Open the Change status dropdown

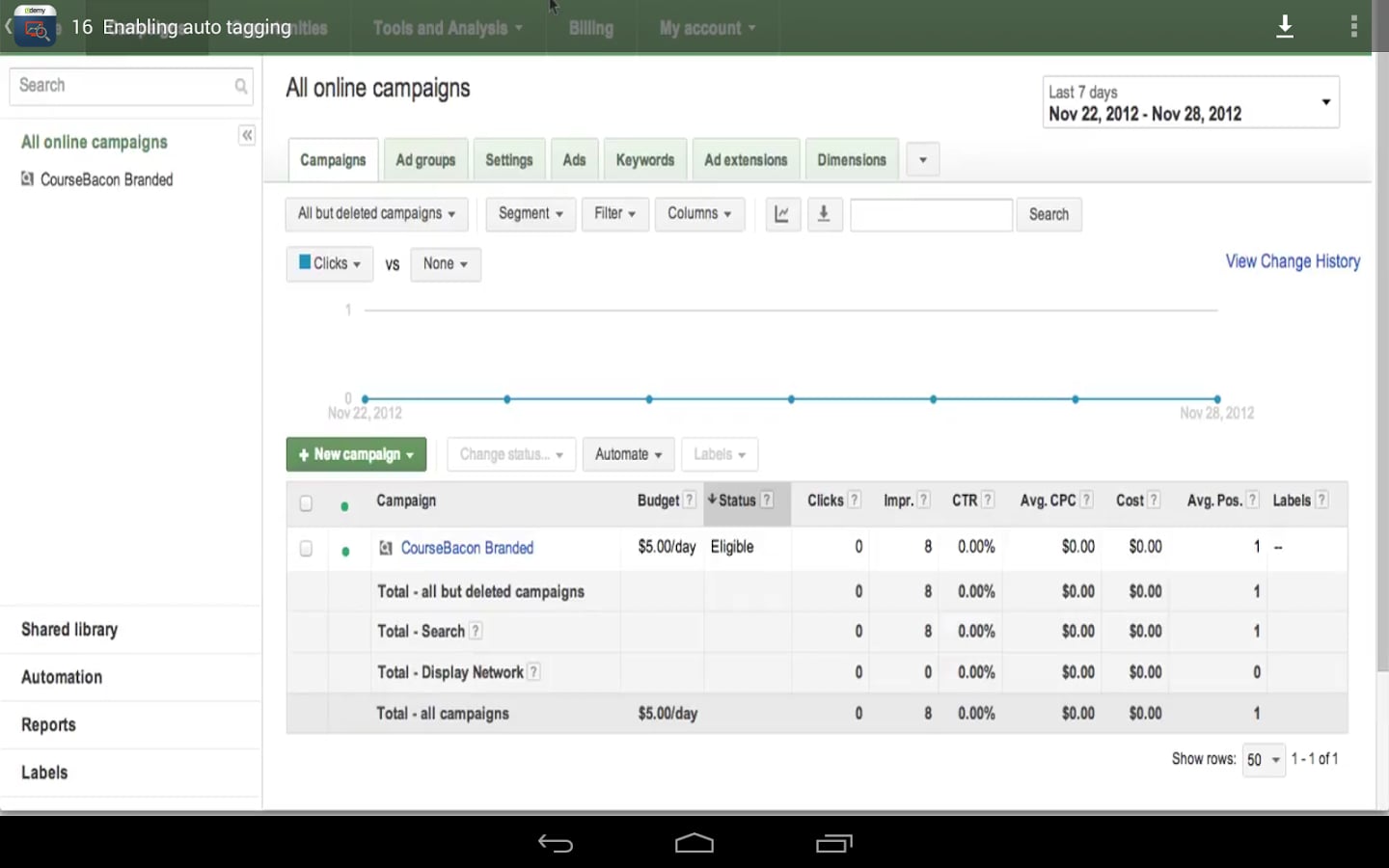pyautogui.click(x=511, y=454)
